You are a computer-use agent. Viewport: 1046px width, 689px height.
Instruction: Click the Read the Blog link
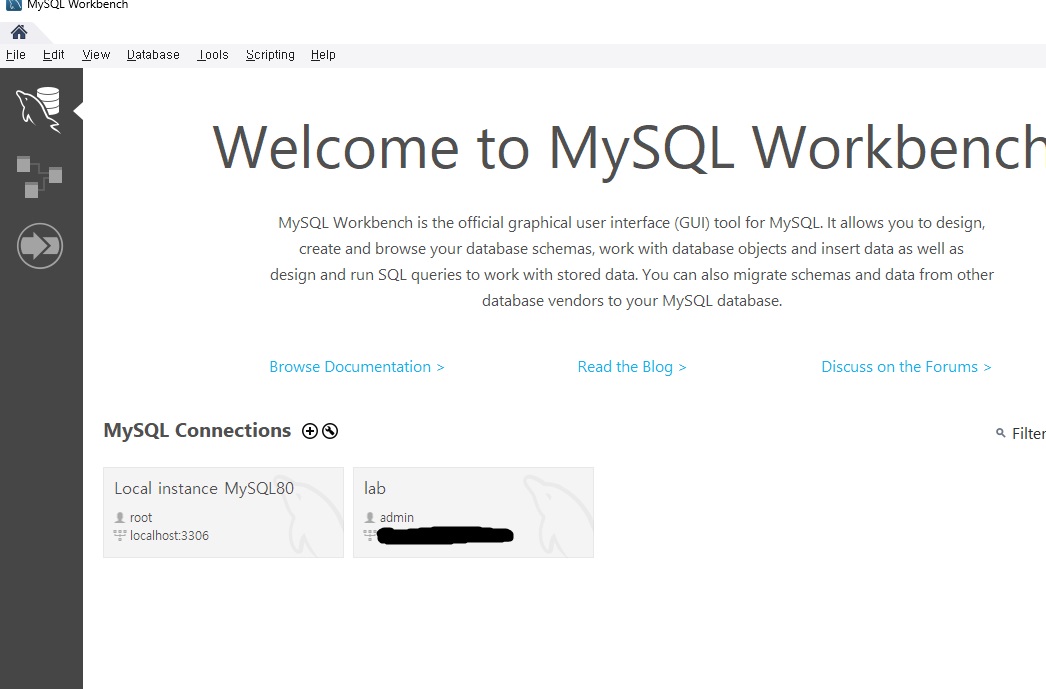point(631,367)
